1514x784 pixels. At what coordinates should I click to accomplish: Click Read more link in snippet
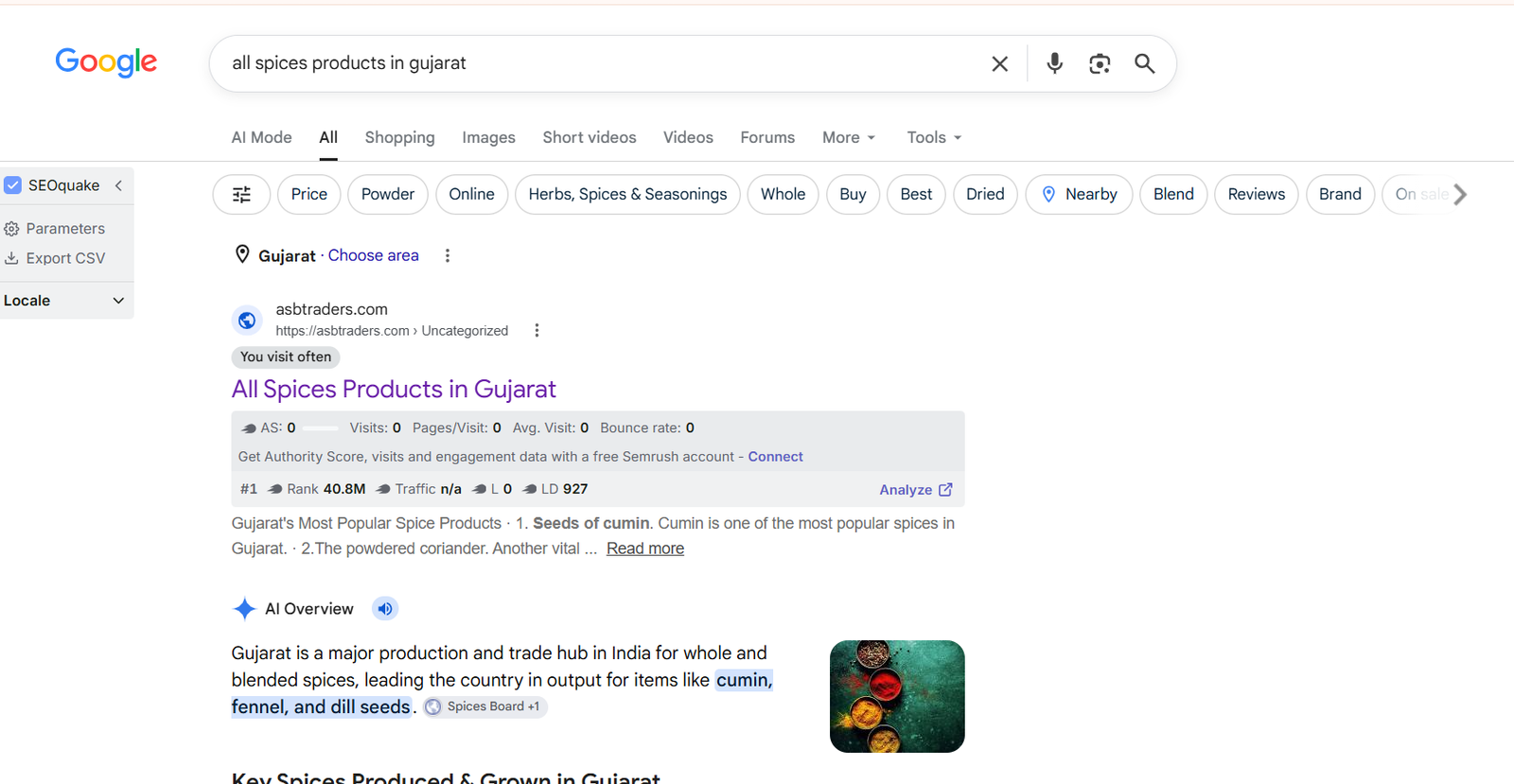pos(645,549)
